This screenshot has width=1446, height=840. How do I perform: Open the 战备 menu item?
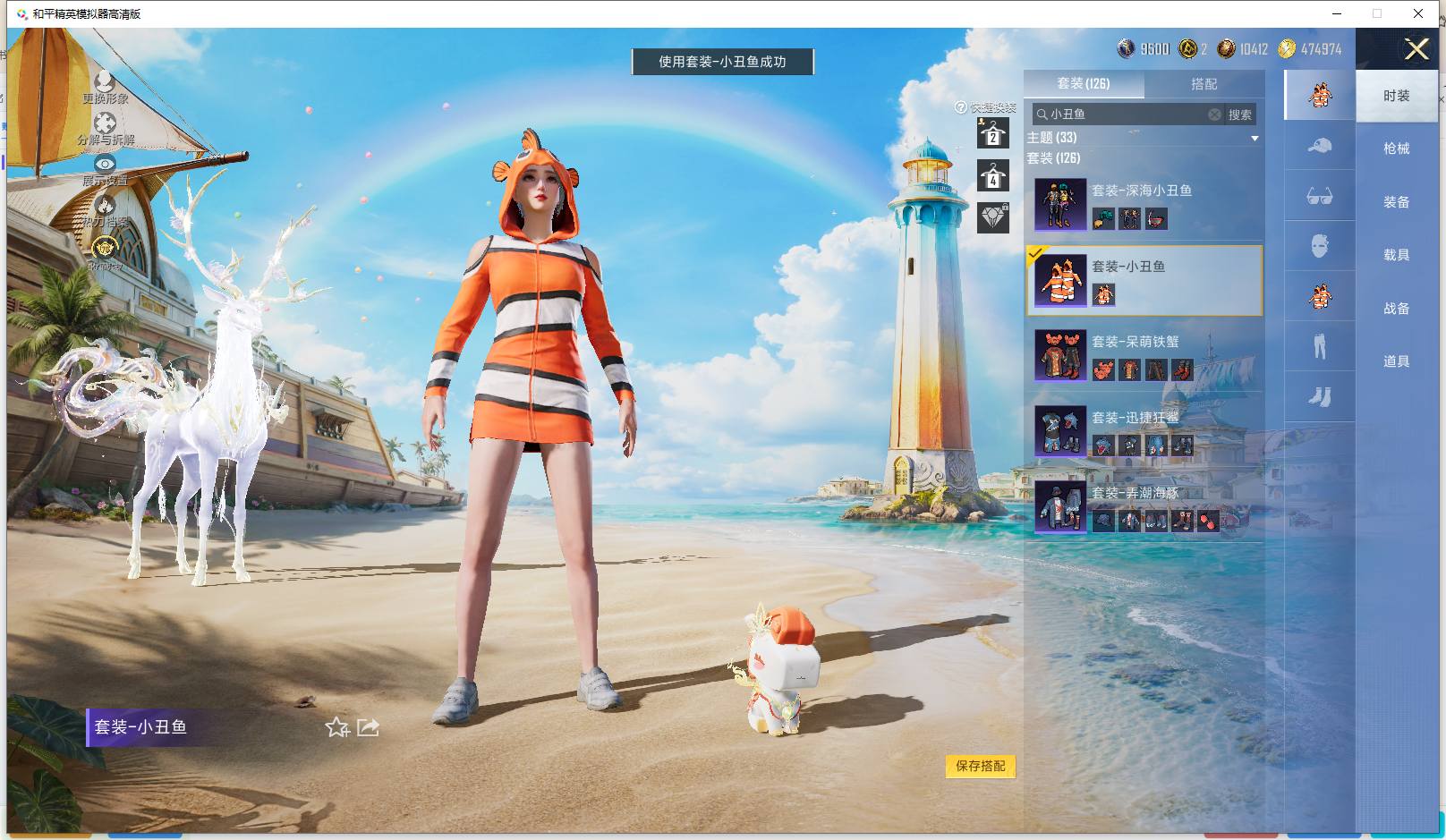coord(1396,309)
